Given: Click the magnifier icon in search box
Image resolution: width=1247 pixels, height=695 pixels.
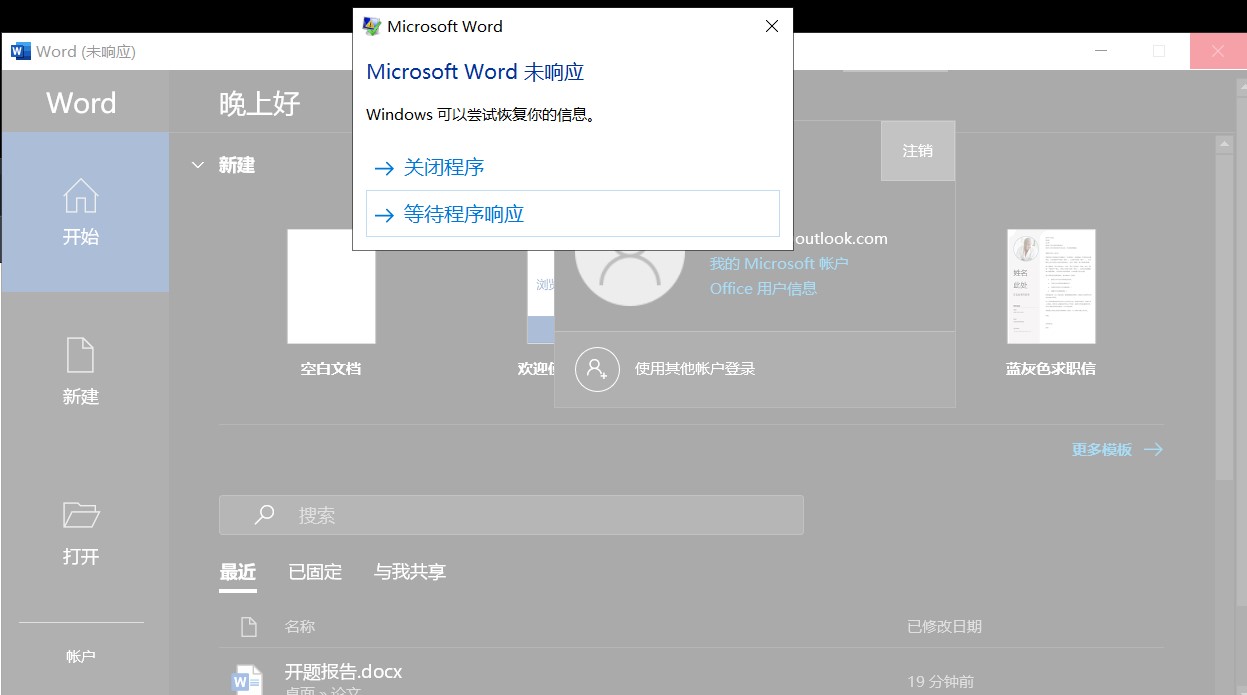Looking at the screenshot, I should (x=264, y=515).
